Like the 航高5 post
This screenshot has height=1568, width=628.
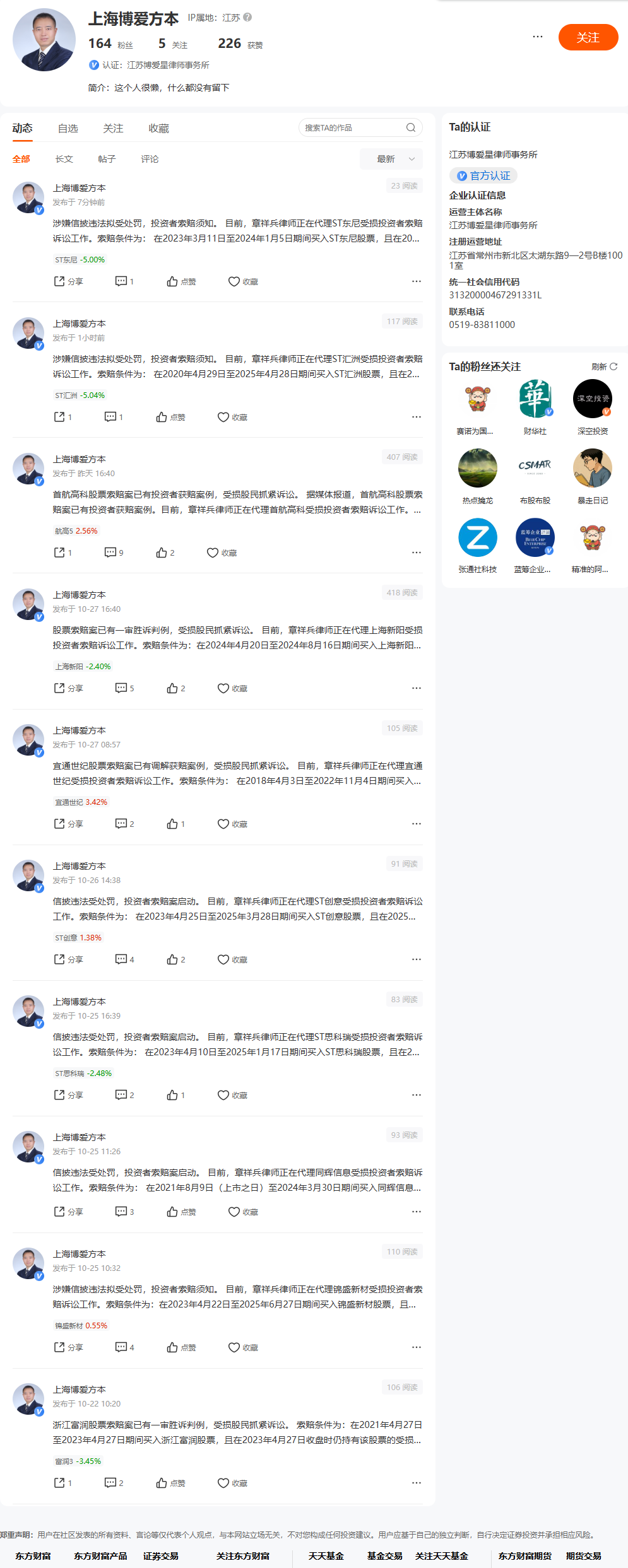[165, 553]
